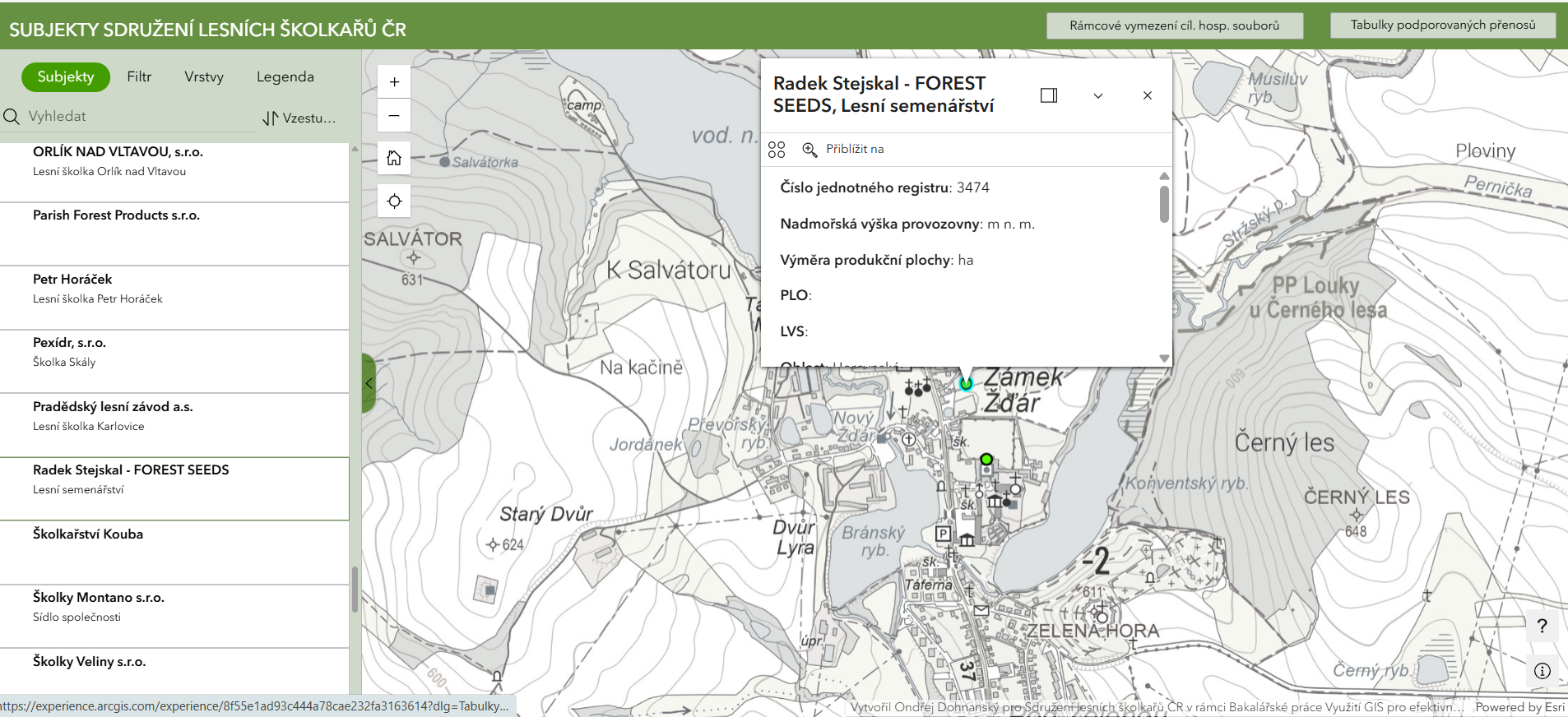
Task: Collapse the Radek Stejskal popup
Action: [1097, 95]
